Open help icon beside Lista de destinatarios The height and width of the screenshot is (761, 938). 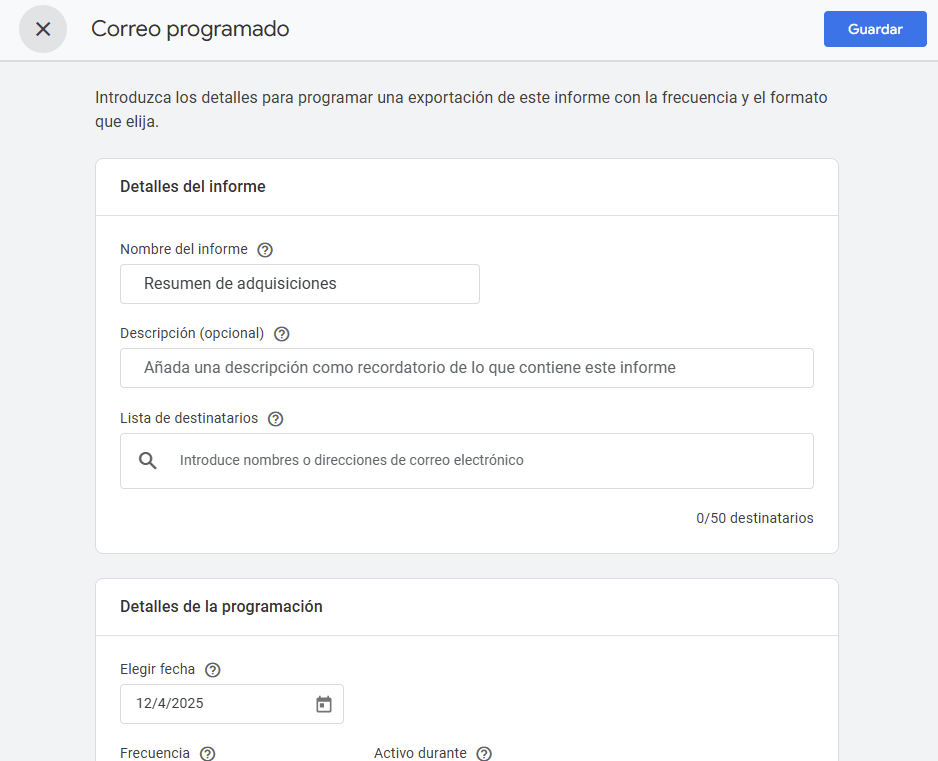coord(275,419)
